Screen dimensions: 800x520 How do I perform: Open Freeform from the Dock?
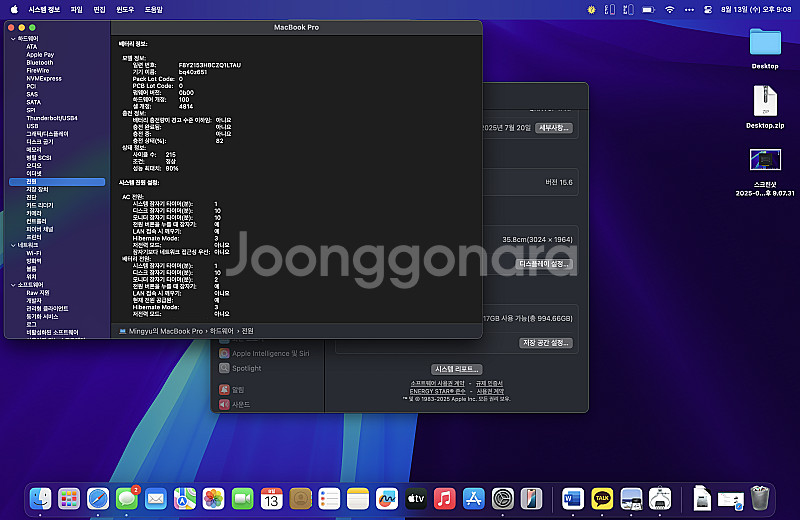(x=387, y=499)
